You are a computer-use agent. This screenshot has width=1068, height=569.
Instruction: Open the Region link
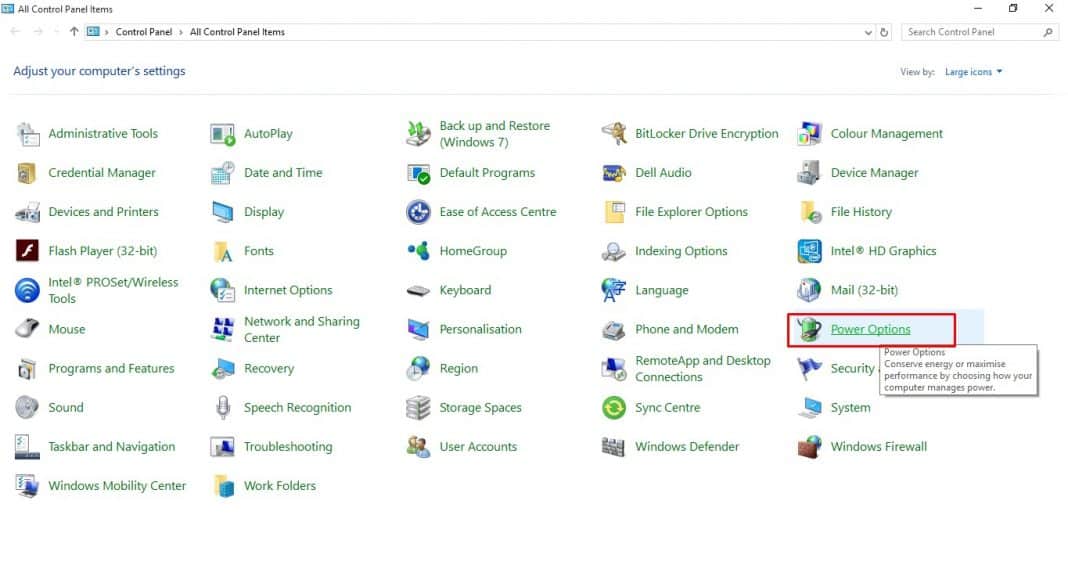458,368
